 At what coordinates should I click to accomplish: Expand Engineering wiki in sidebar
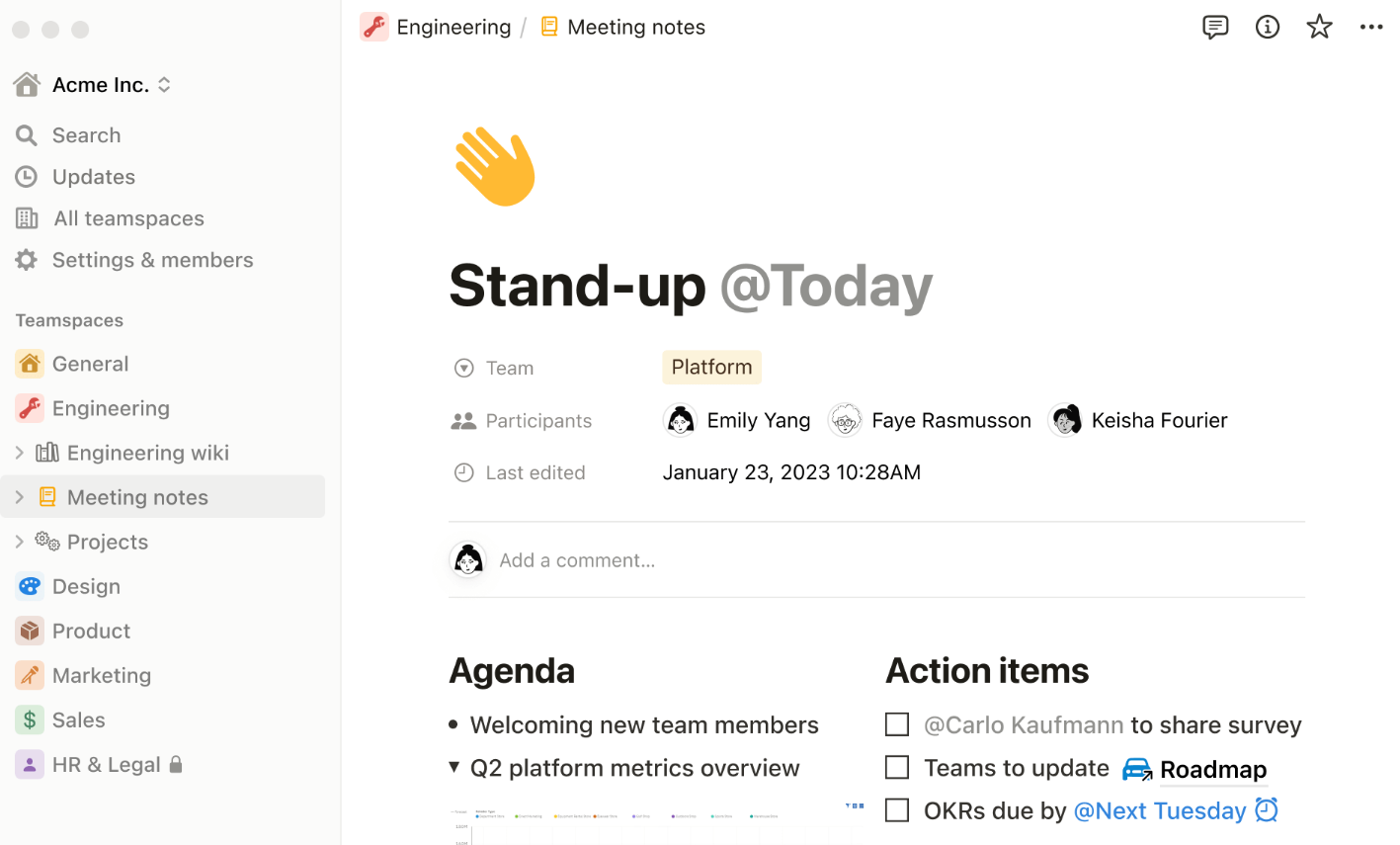click(20, 453)
